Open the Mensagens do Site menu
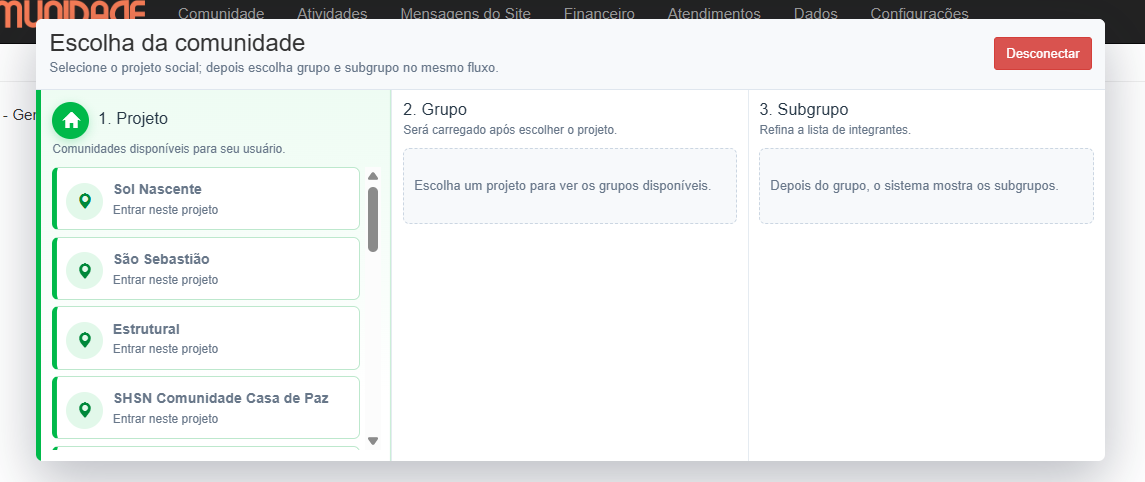The height and width of the screenshot is (482, 1145). pyautogui.click(x=466, y=13)
